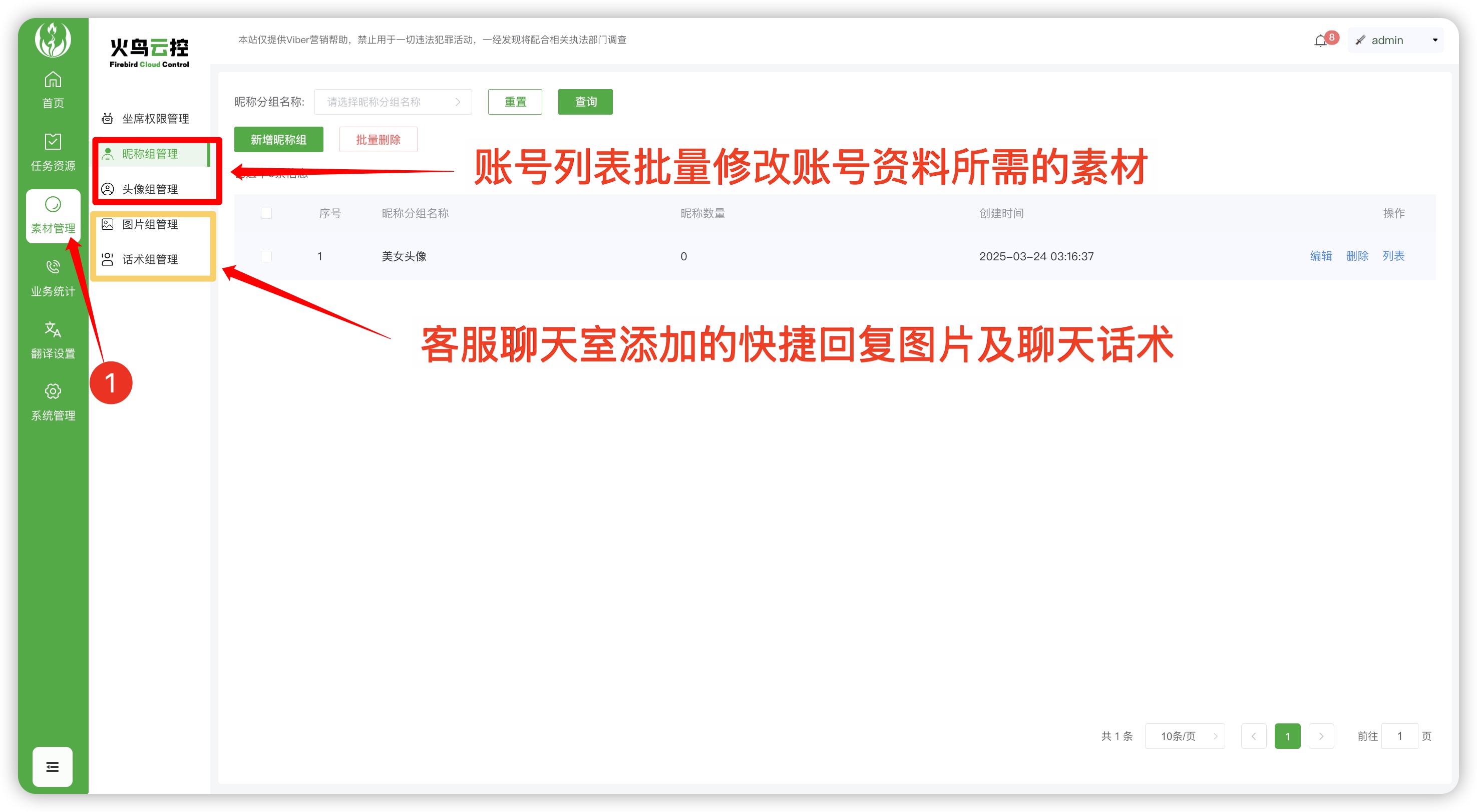Viewport: 1477px width, 812px height.
Task: Open 头像组管理 menu item
Action: 150,189
